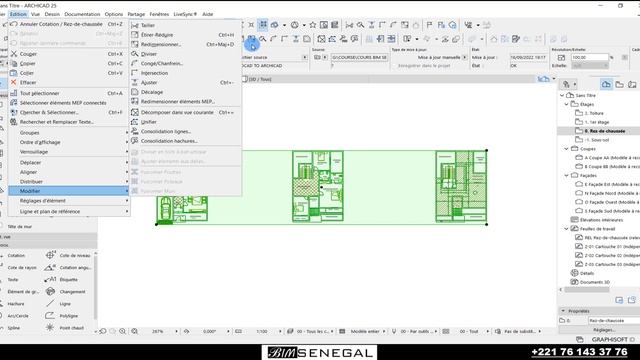This screenshot has width=640, height=360.
Task: Collapse the Propriétés panel
Action: pos(563,311)
